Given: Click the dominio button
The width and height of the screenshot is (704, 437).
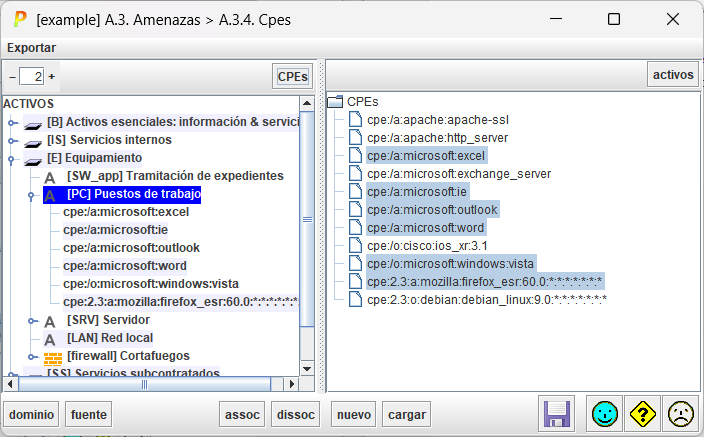Looking at the screenshot, I should pyautogui.click(x=31, y=414).
